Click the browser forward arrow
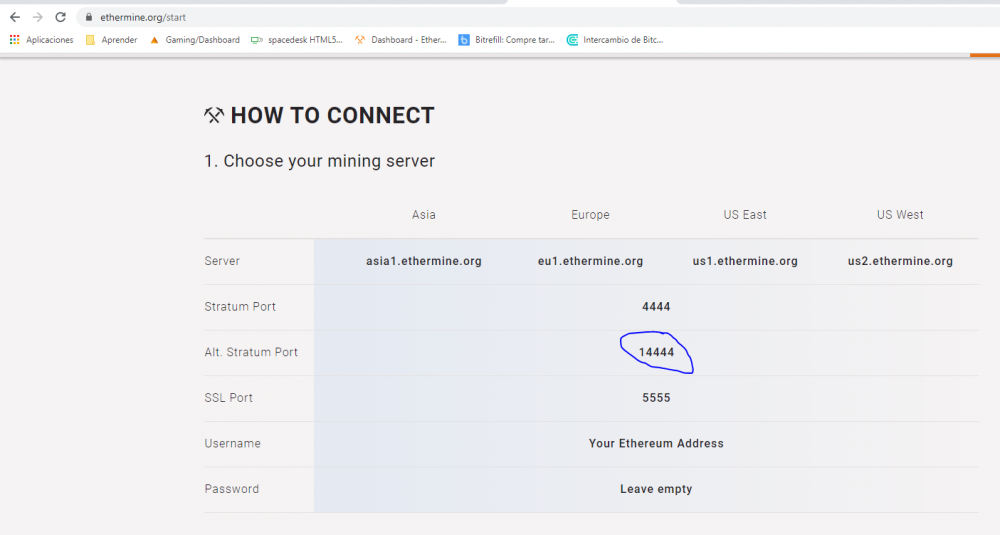The image size is (1000, 535). tap(38, 17)
